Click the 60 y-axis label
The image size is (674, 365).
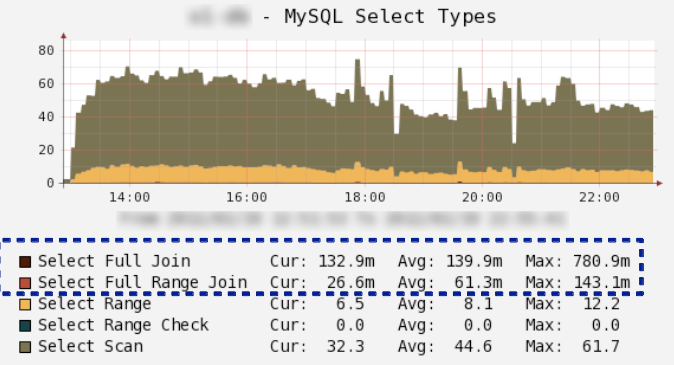click(x=46, y=84)
